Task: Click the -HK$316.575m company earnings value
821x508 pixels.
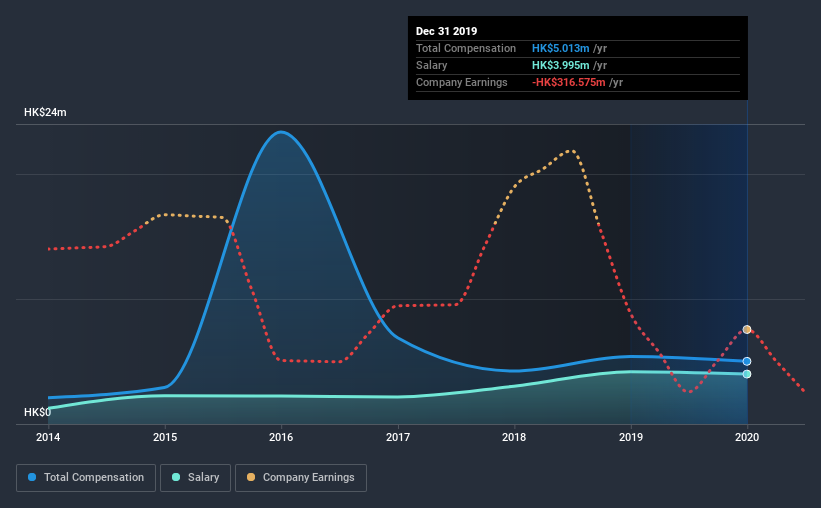Action: (x=569, y=82)
